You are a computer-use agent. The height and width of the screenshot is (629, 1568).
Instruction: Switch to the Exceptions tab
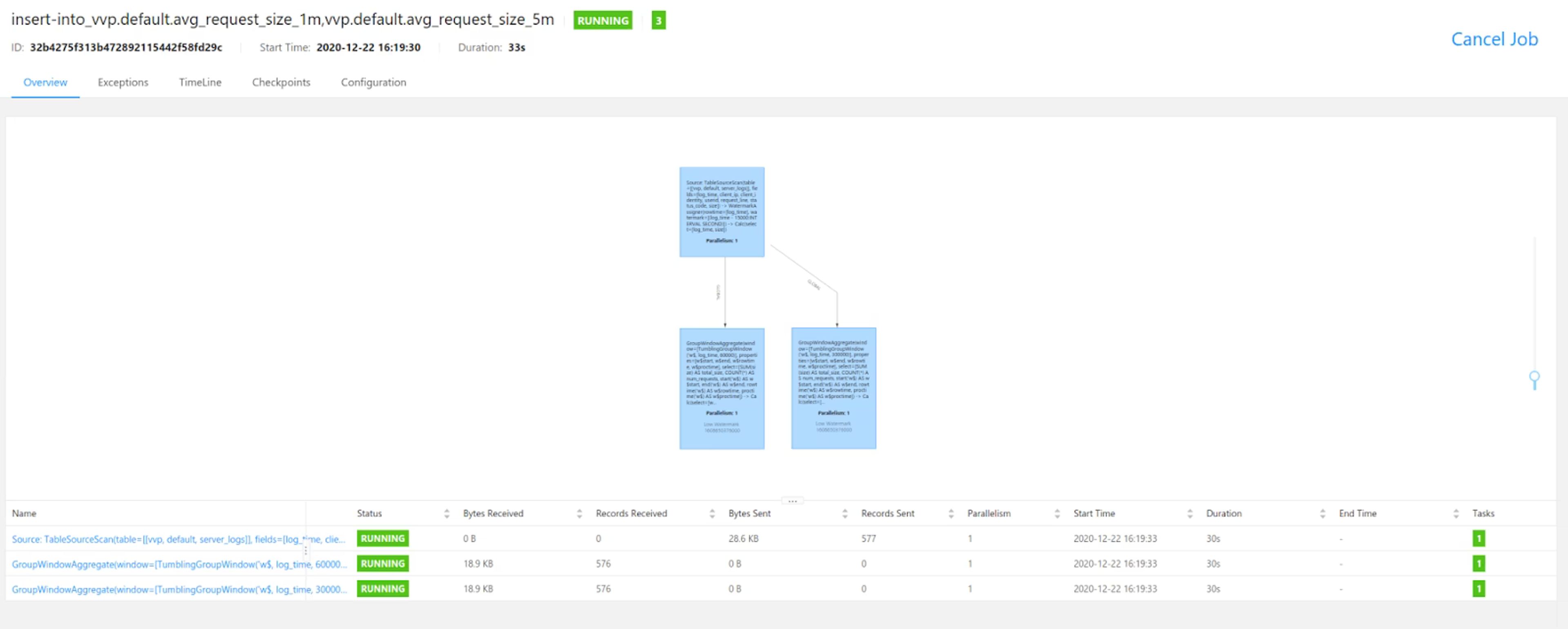pyautogui.click(x=123, y=82)
